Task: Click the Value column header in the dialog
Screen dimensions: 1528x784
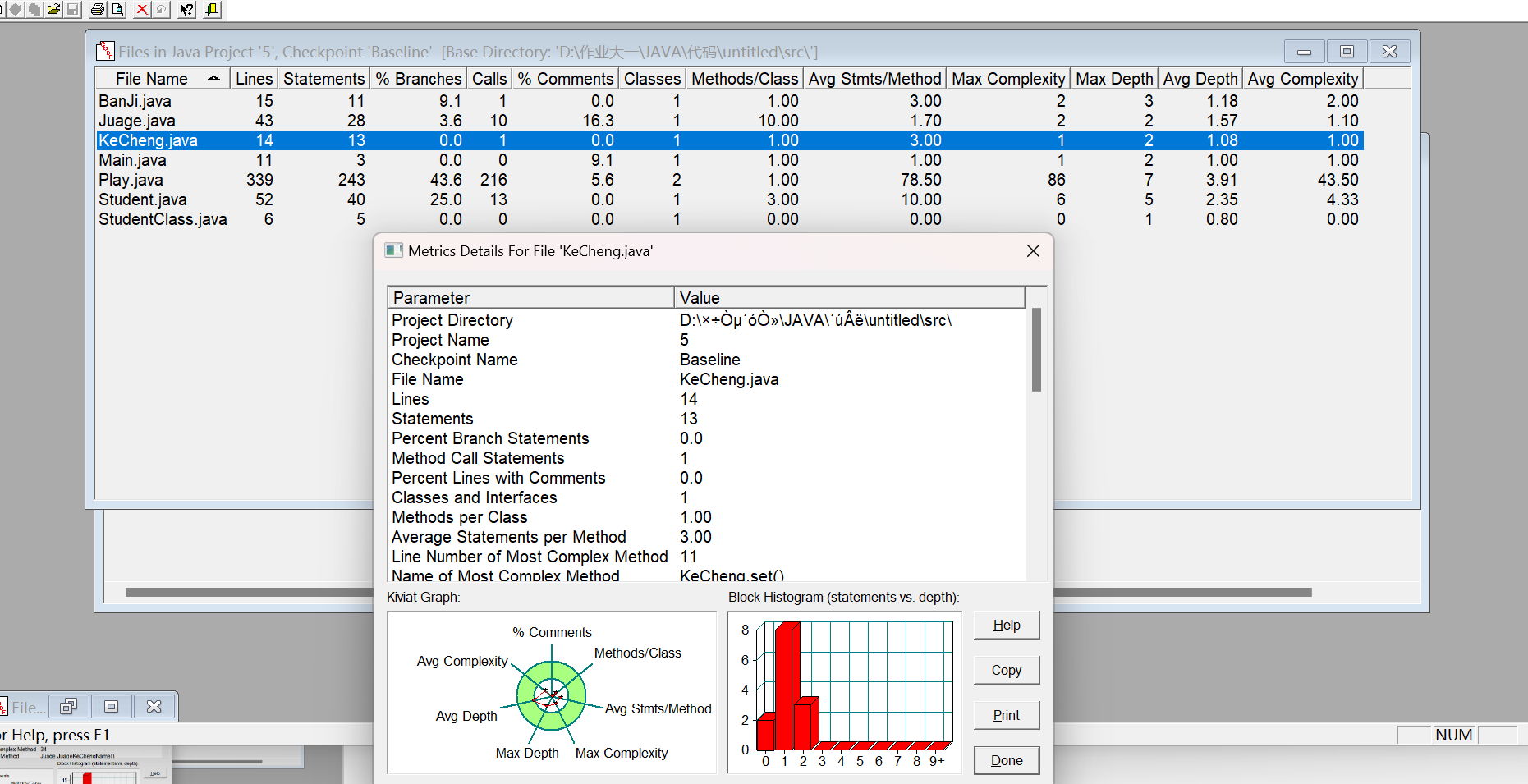Action: click(x=850, y=297)
